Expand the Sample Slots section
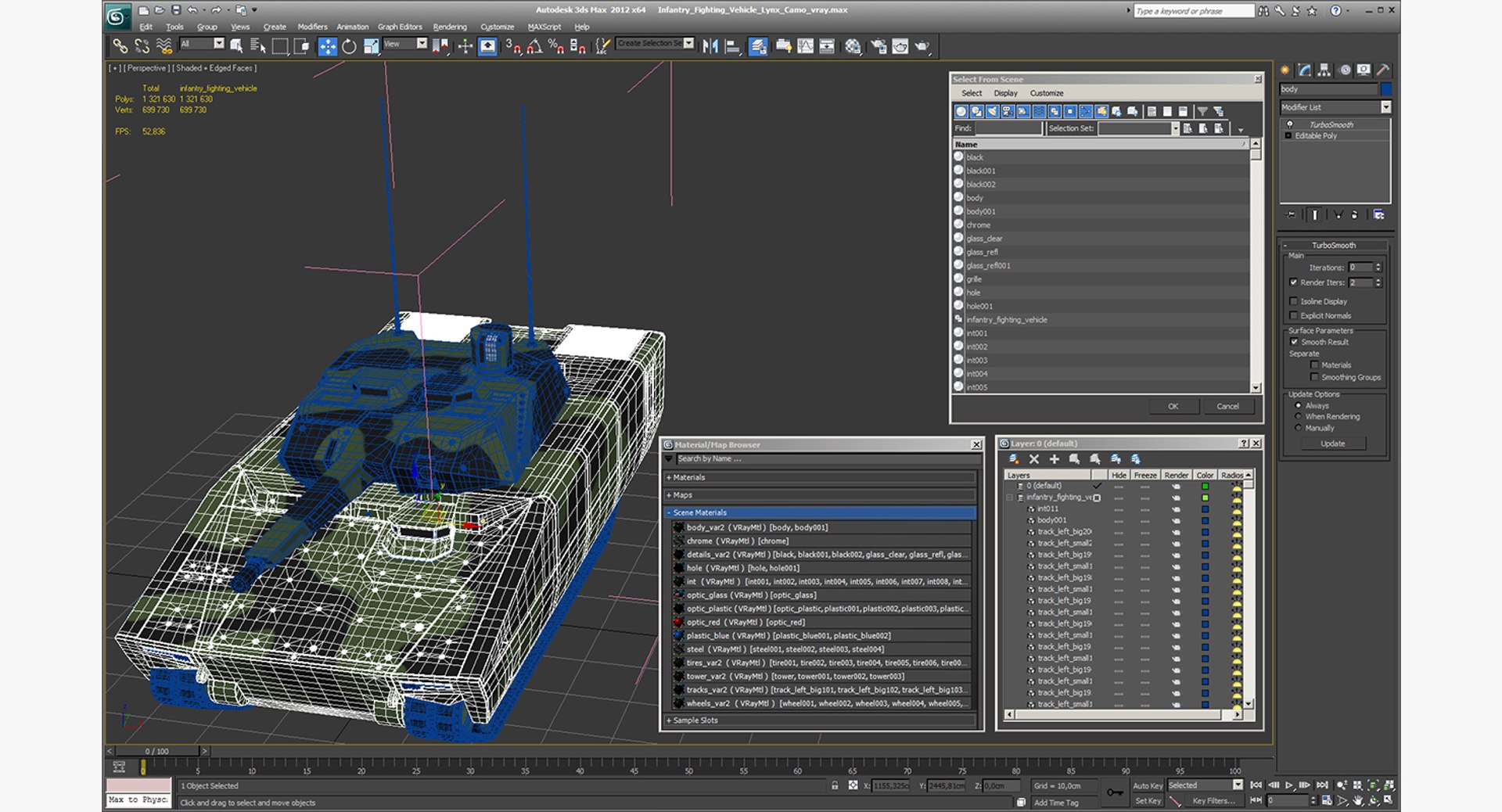The image size is (1502, 812). pyautogui.click(x=821, y=720)
